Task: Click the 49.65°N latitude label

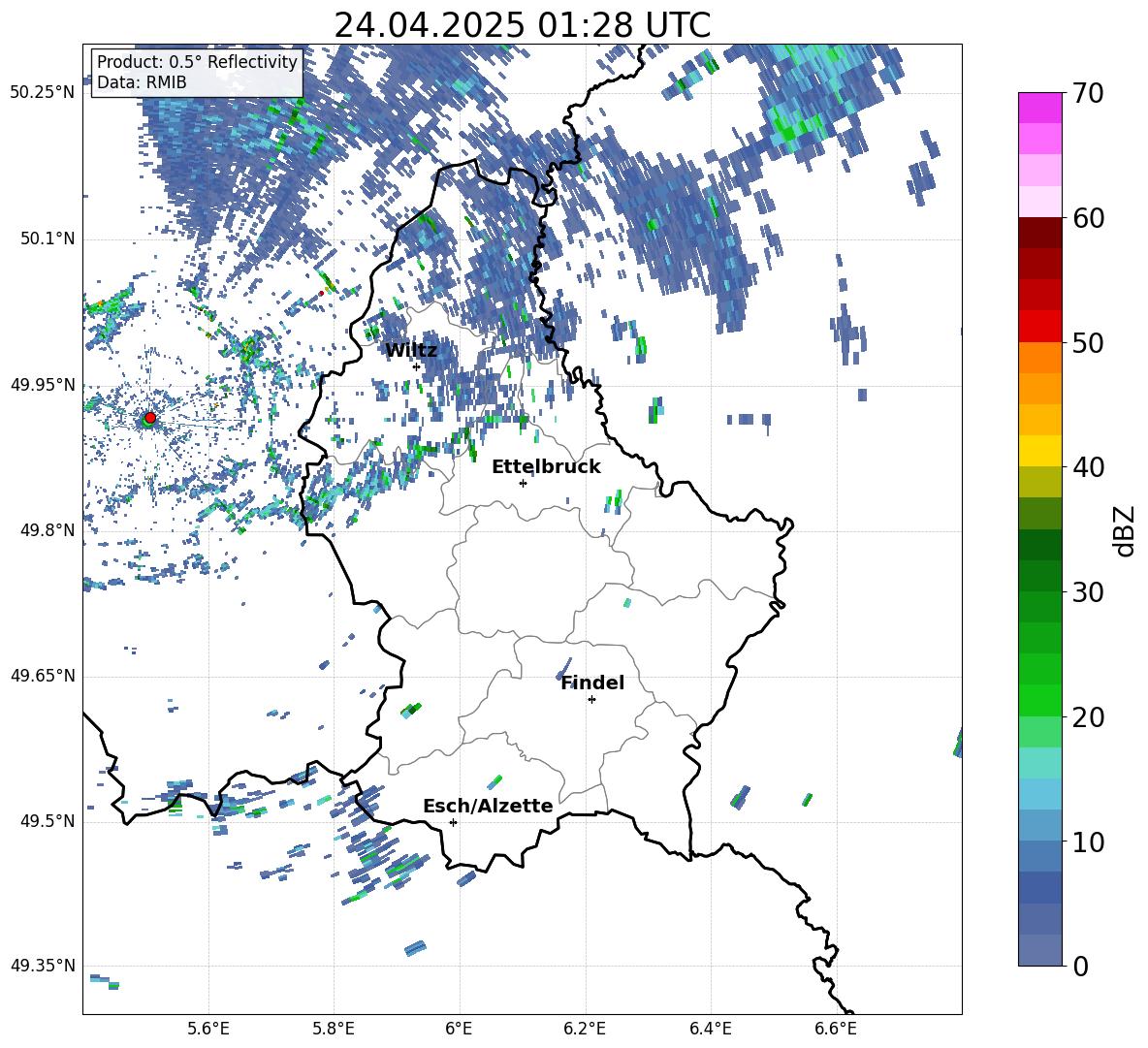Action: click(43, 676)
